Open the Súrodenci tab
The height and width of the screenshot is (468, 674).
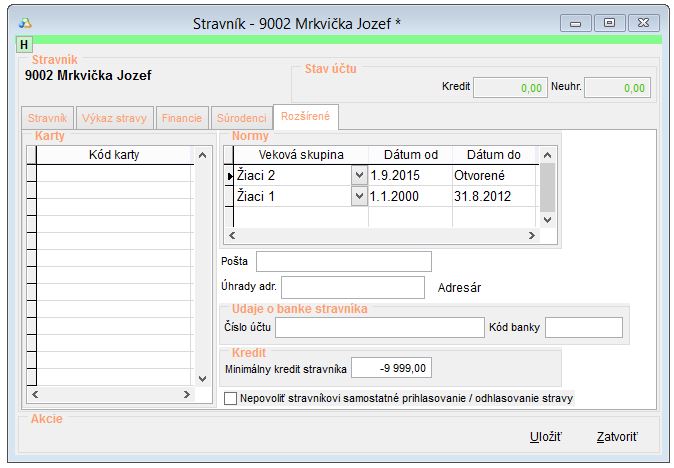(241, 118)
